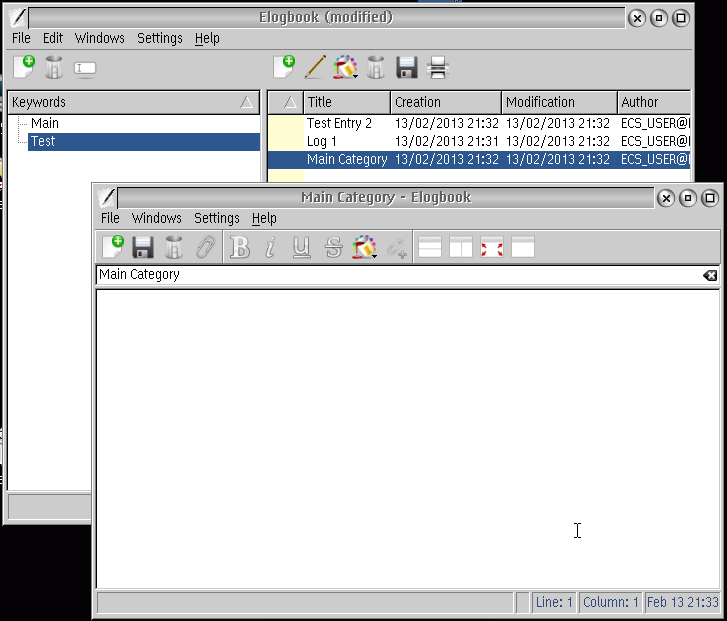The height and width of the screenshot is (621, 727).
Task: Click the rename keyword icon
Action: coord(86,68)
